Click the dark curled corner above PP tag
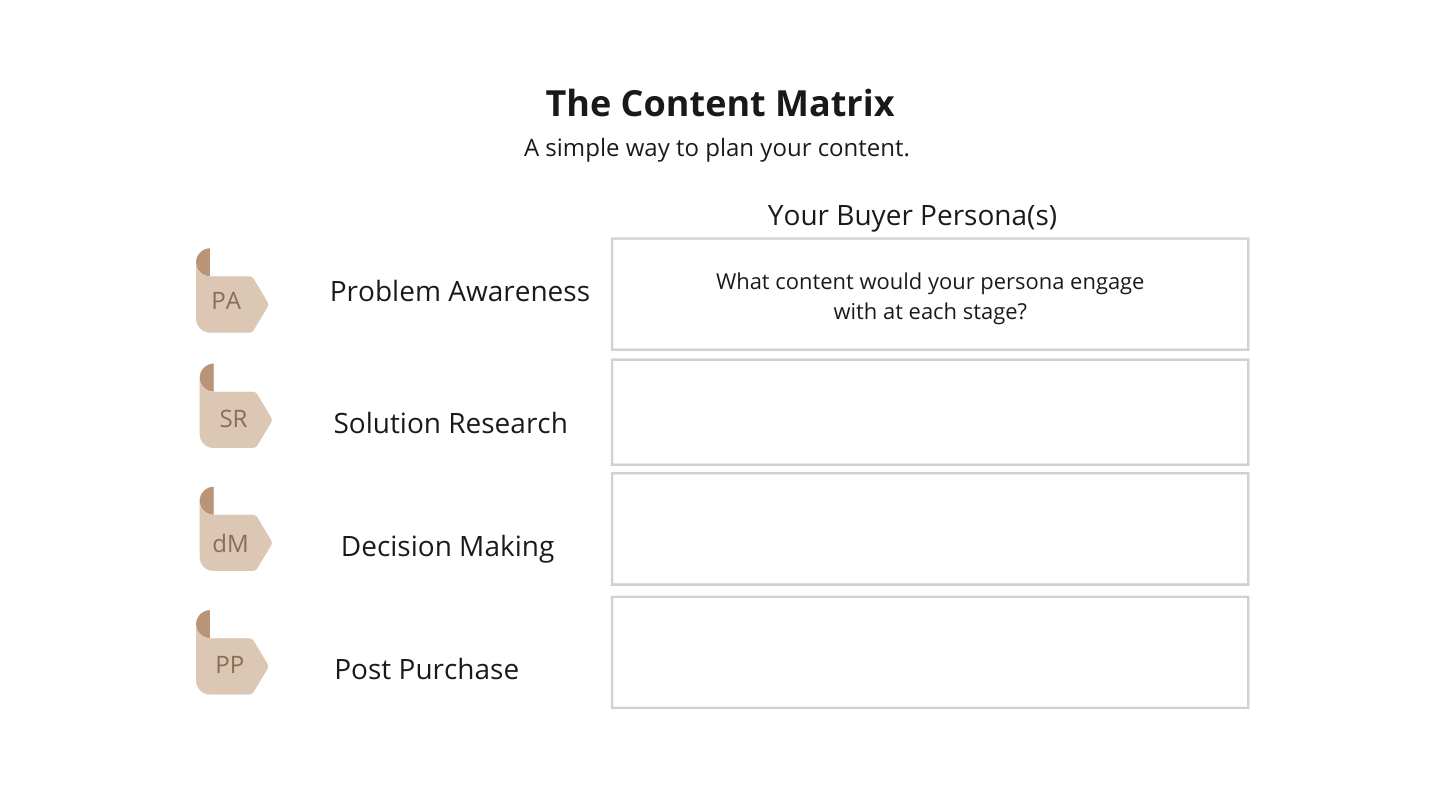This screenshot has height=810, width=1440. (x=203, y=624)
